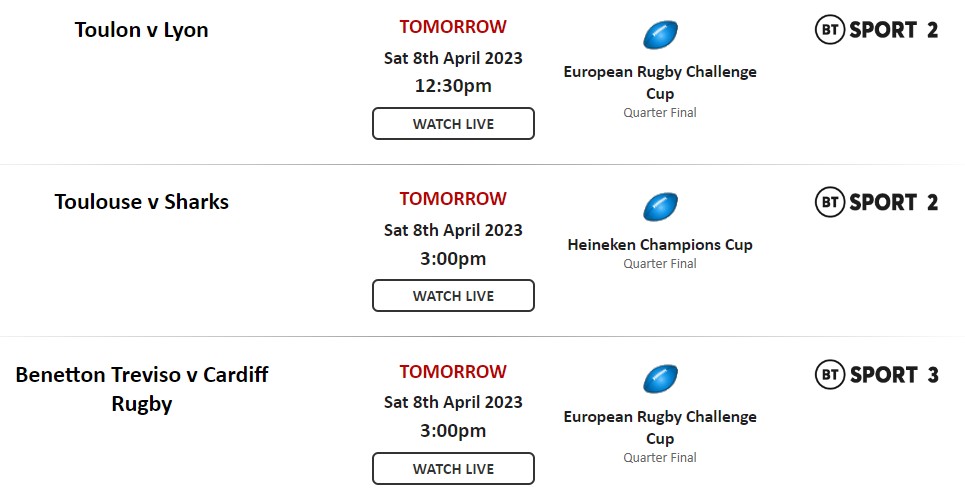Open the Toulon v Lyon fixture title
Screen dimensions: 965x497
142,30
